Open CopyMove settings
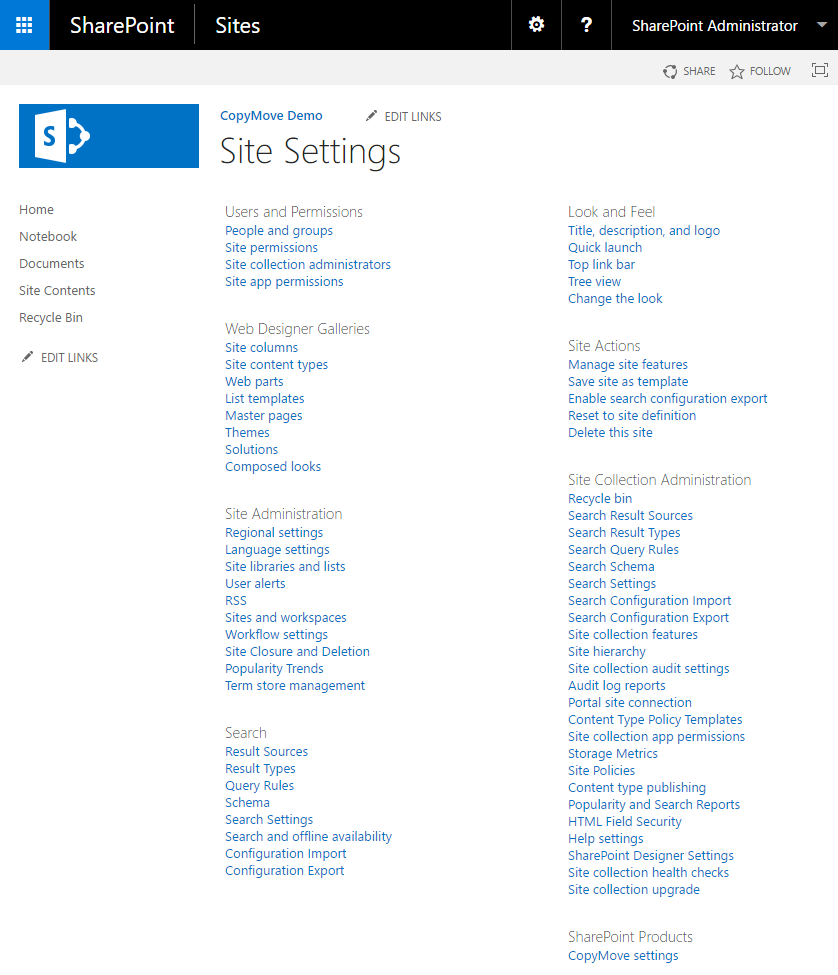Screen dimensions: 838x975 [x=622, y=955]
